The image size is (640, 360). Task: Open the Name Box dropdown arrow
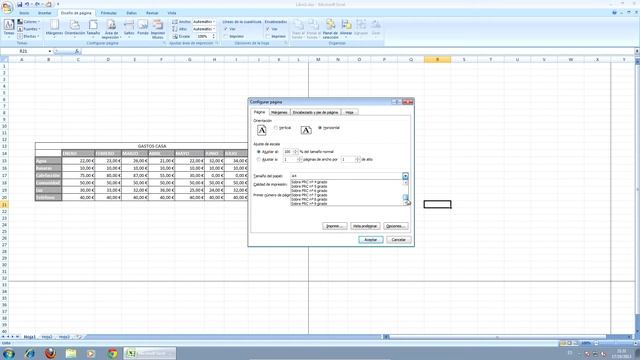50,51
